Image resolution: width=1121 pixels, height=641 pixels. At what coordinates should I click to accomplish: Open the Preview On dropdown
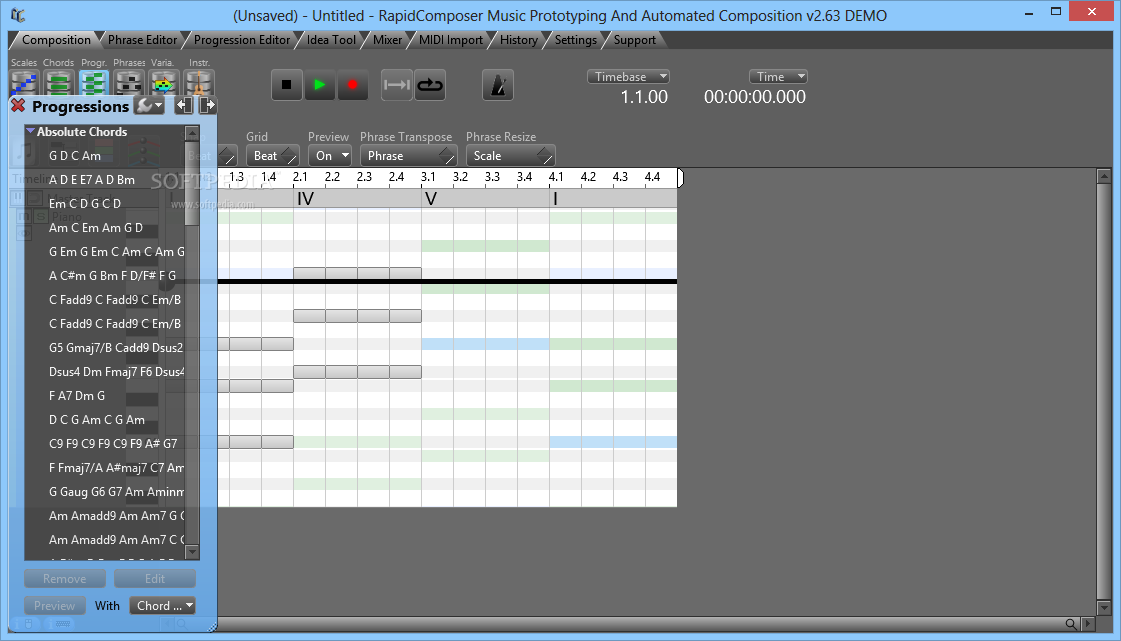click(330, 156)
